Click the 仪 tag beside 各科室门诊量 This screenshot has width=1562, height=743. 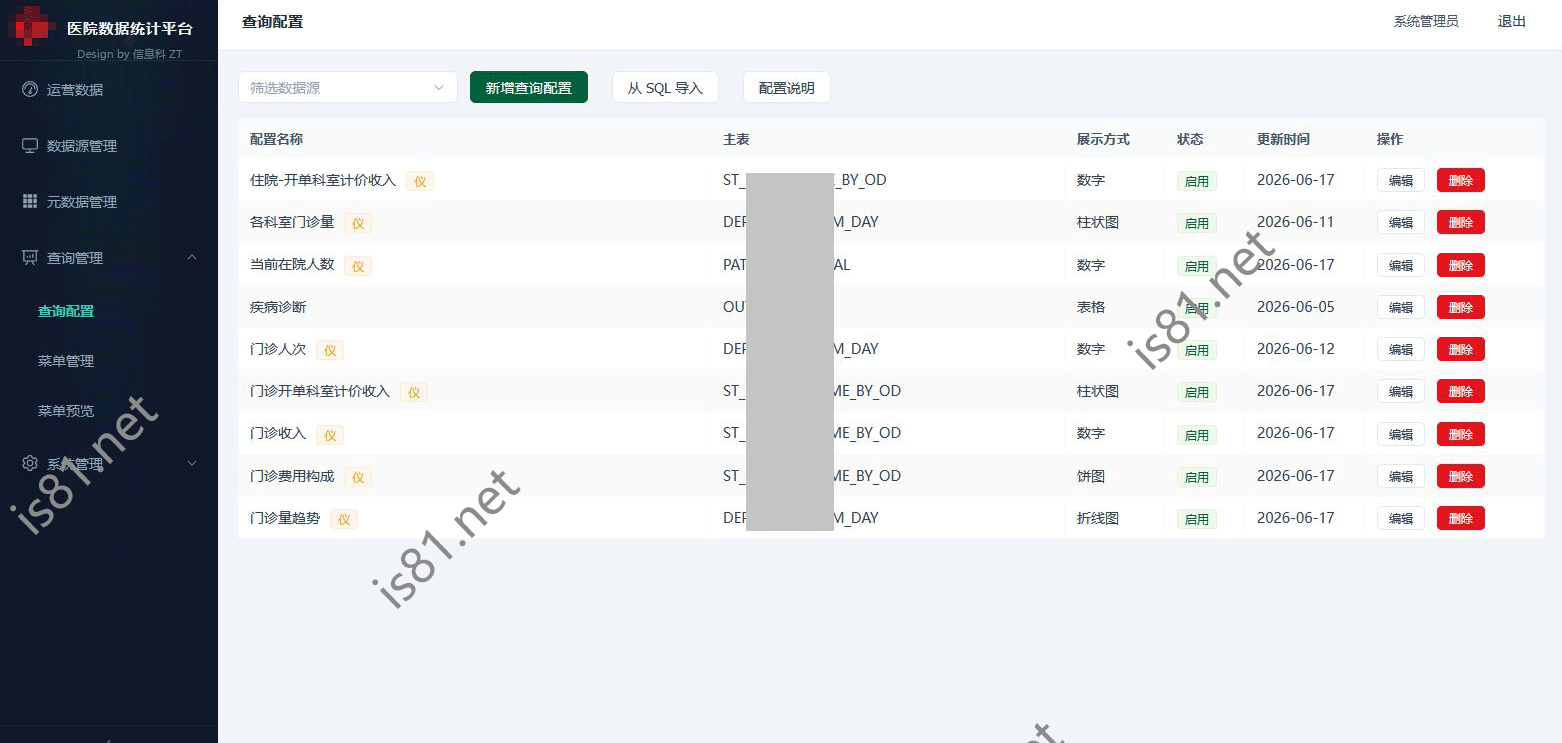(358, 223)
